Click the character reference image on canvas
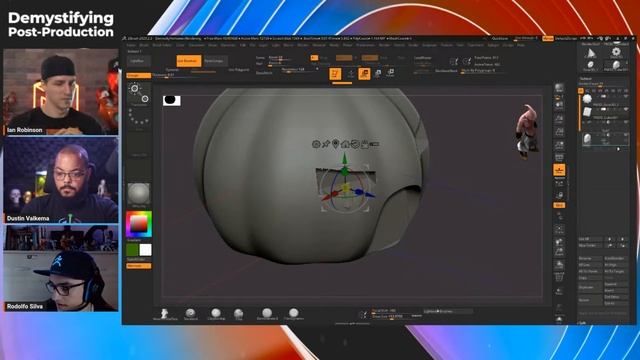 527,131
